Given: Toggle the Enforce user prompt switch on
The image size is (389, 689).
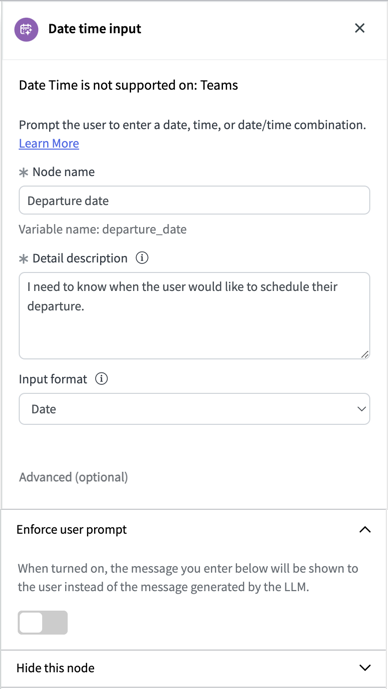Looking at the screenshot, I should click(x=43, y=623).
